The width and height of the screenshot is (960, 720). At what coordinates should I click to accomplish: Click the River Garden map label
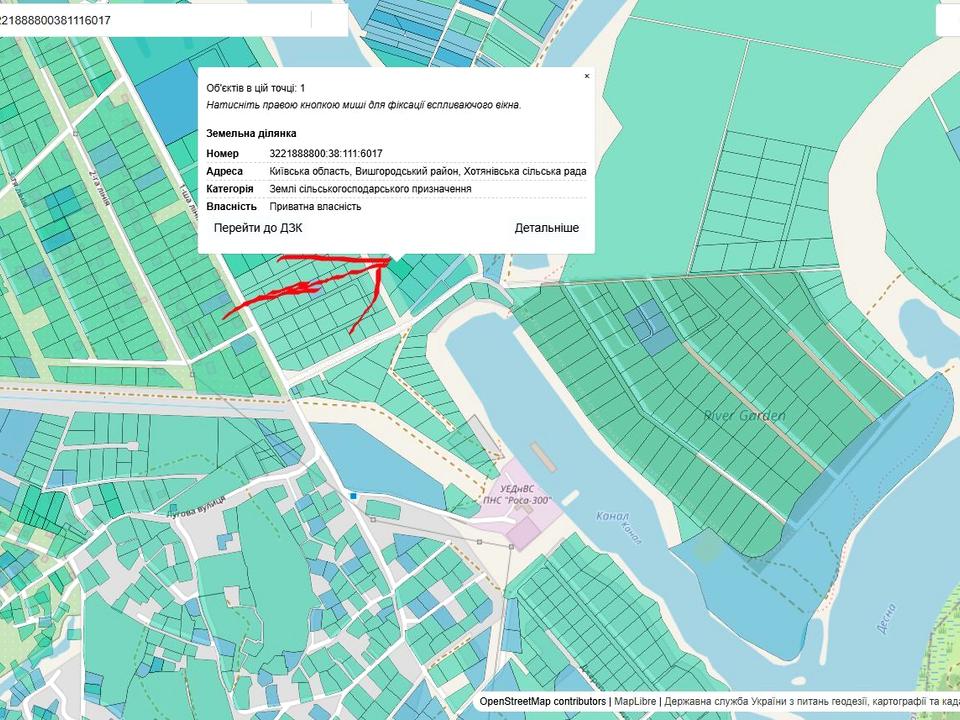744,416
